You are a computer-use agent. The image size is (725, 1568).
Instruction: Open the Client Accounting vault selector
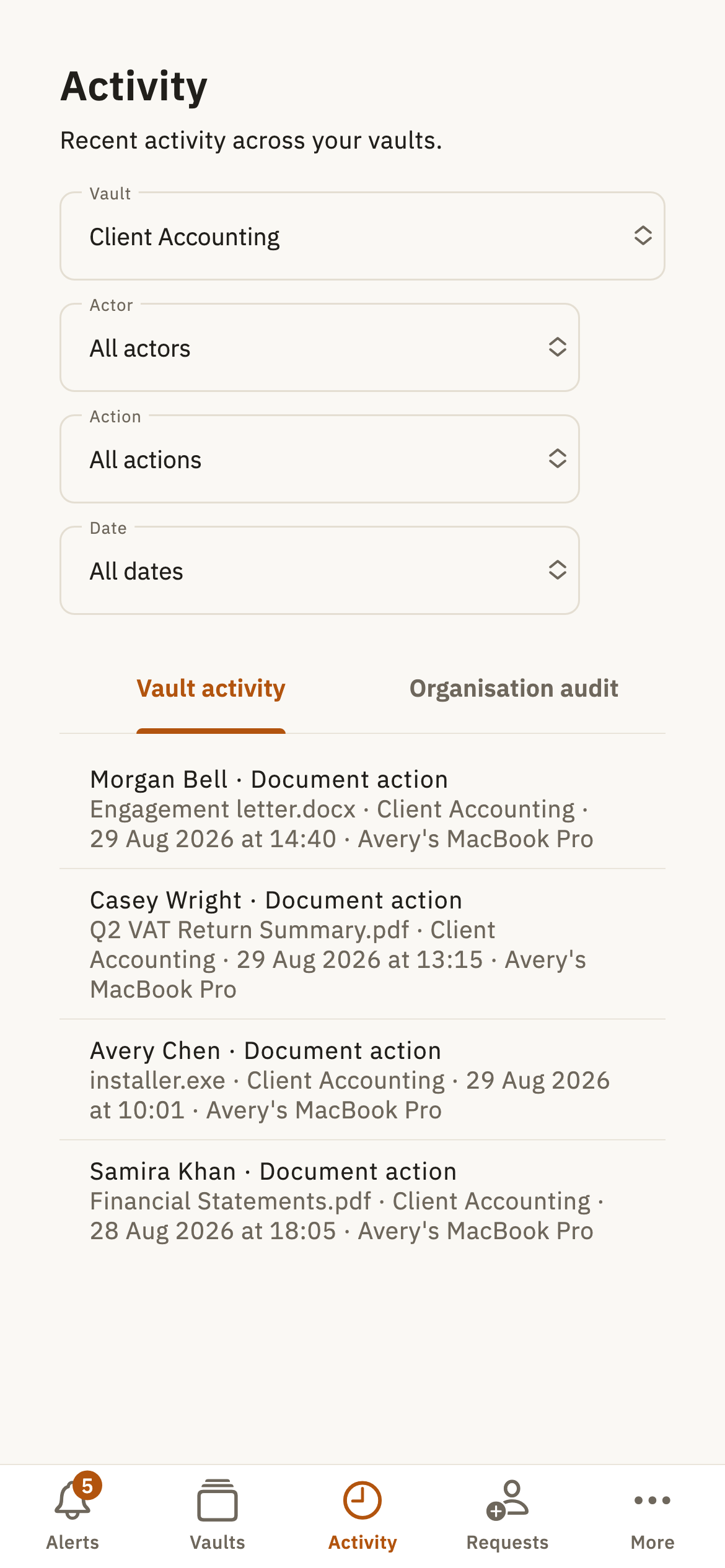pos(362,236)
